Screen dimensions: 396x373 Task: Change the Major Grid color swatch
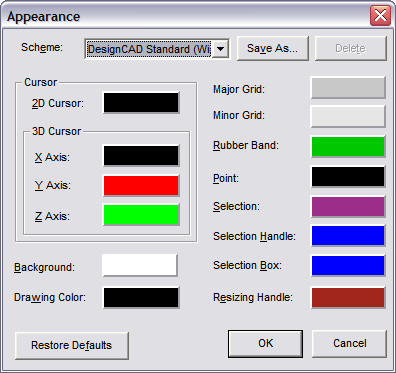(348, 88)
